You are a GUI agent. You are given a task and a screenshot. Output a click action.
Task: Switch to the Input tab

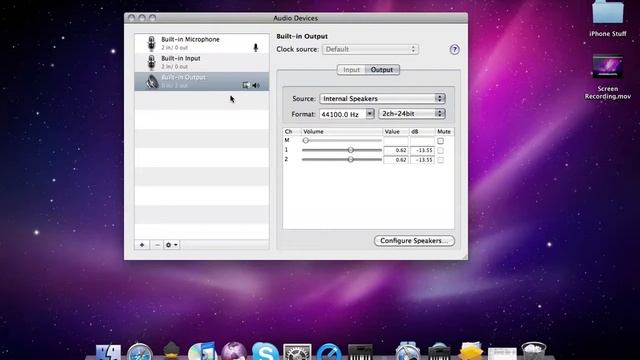tap(351, 70)
